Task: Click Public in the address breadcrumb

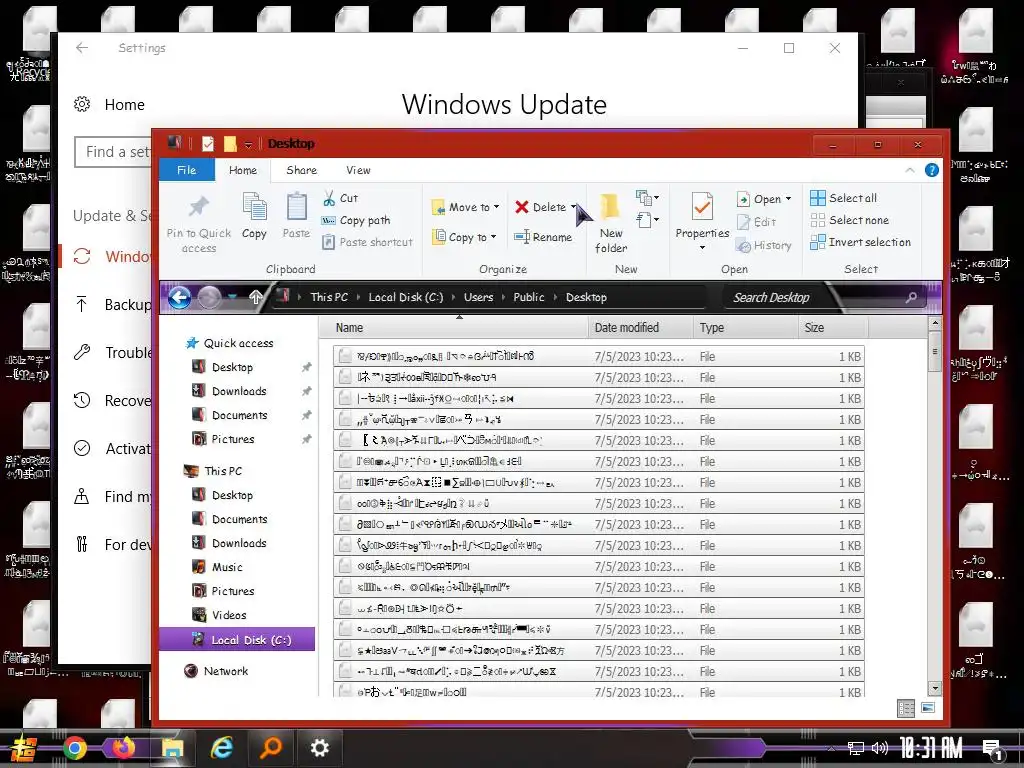Action: [528, 297]
